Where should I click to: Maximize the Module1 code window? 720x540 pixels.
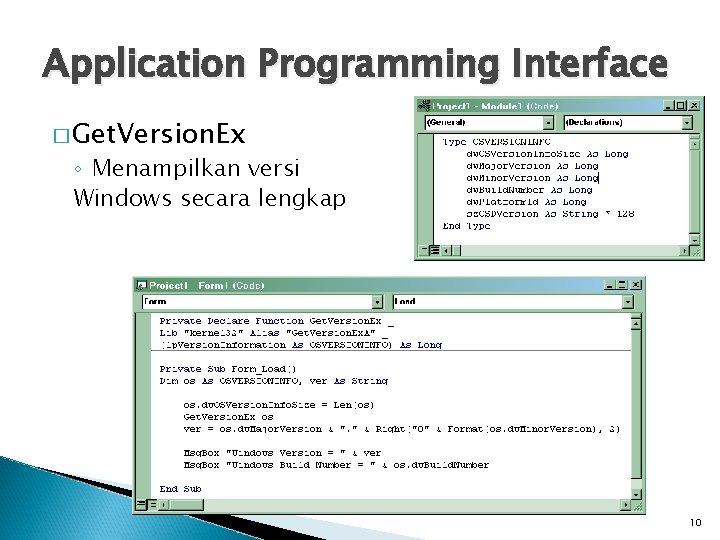[681, 106]
